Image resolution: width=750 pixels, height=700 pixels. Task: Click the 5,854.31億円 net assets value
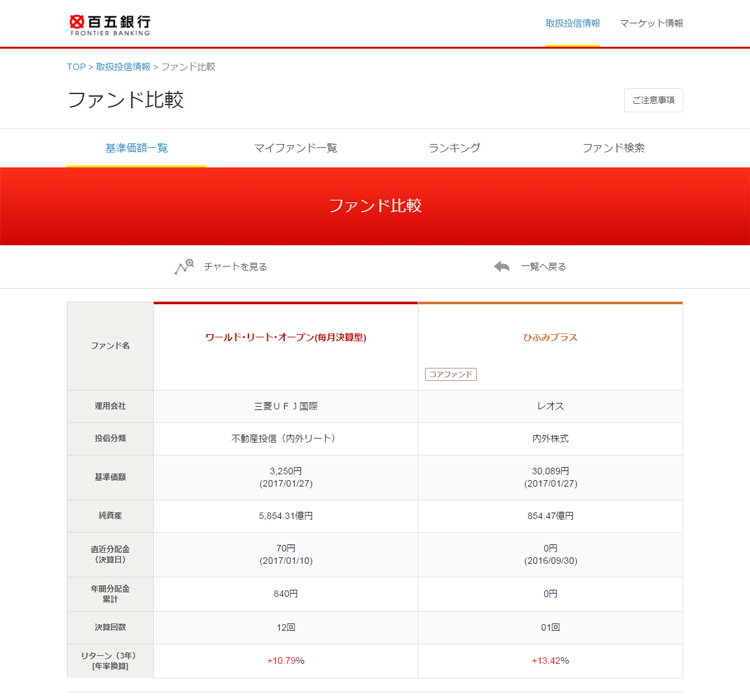(286, 516)
